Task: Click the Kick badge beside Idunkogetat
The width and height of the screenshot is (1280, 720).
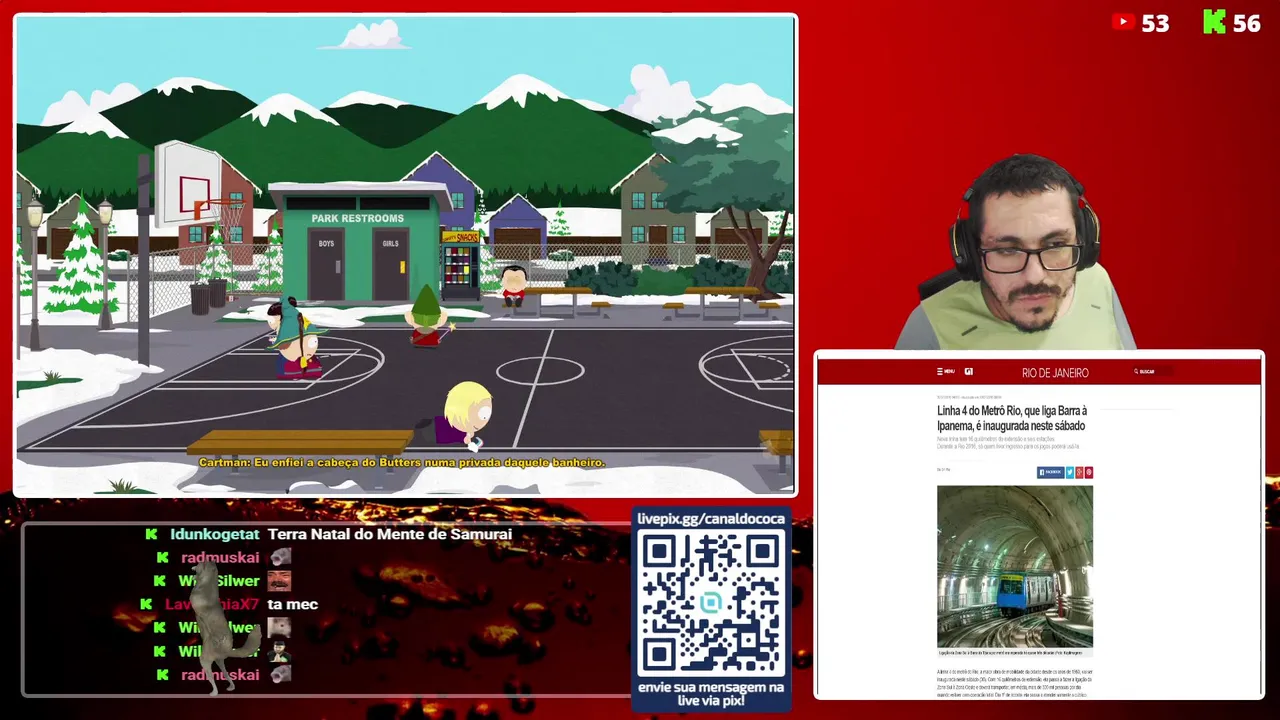Action: click(151, 534)
